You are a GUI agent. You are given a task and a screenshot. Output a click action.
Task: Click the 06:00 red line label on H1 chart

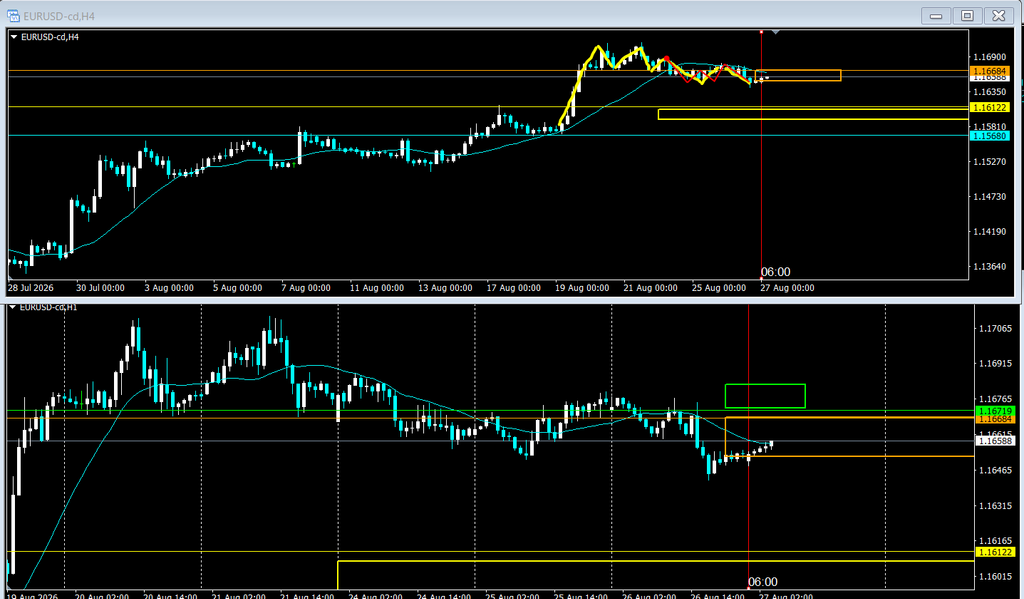tap(763, 582)
